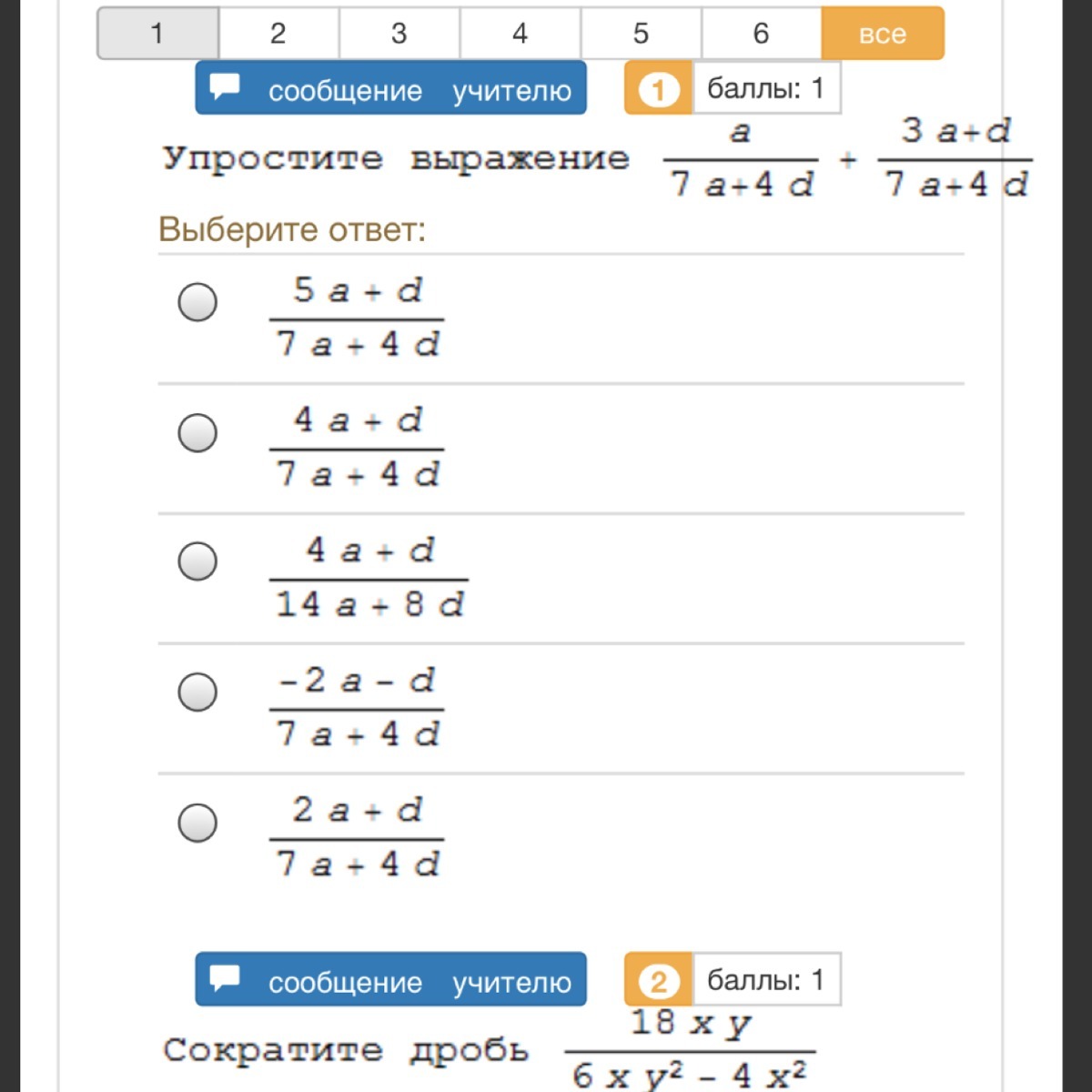Show all questions with 'все' tab
The height and width of the screenshot is (1092, 1092).
point(882,34)
